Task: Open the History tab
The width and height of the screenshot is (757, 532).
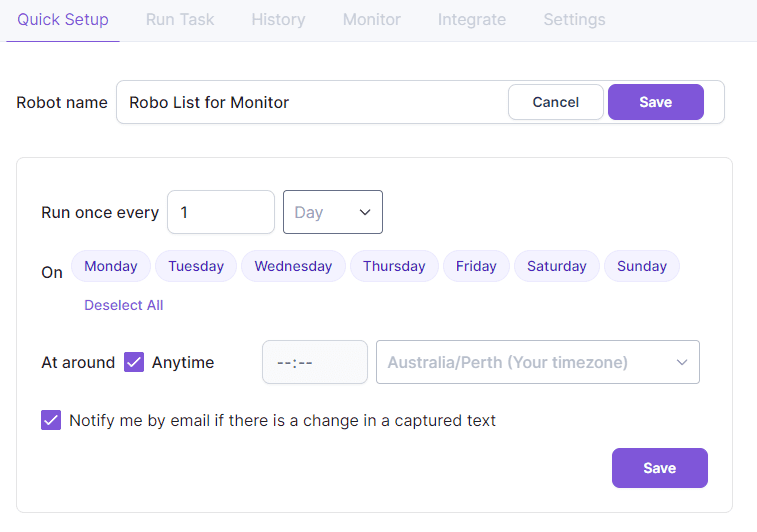Action: [278, 20]
